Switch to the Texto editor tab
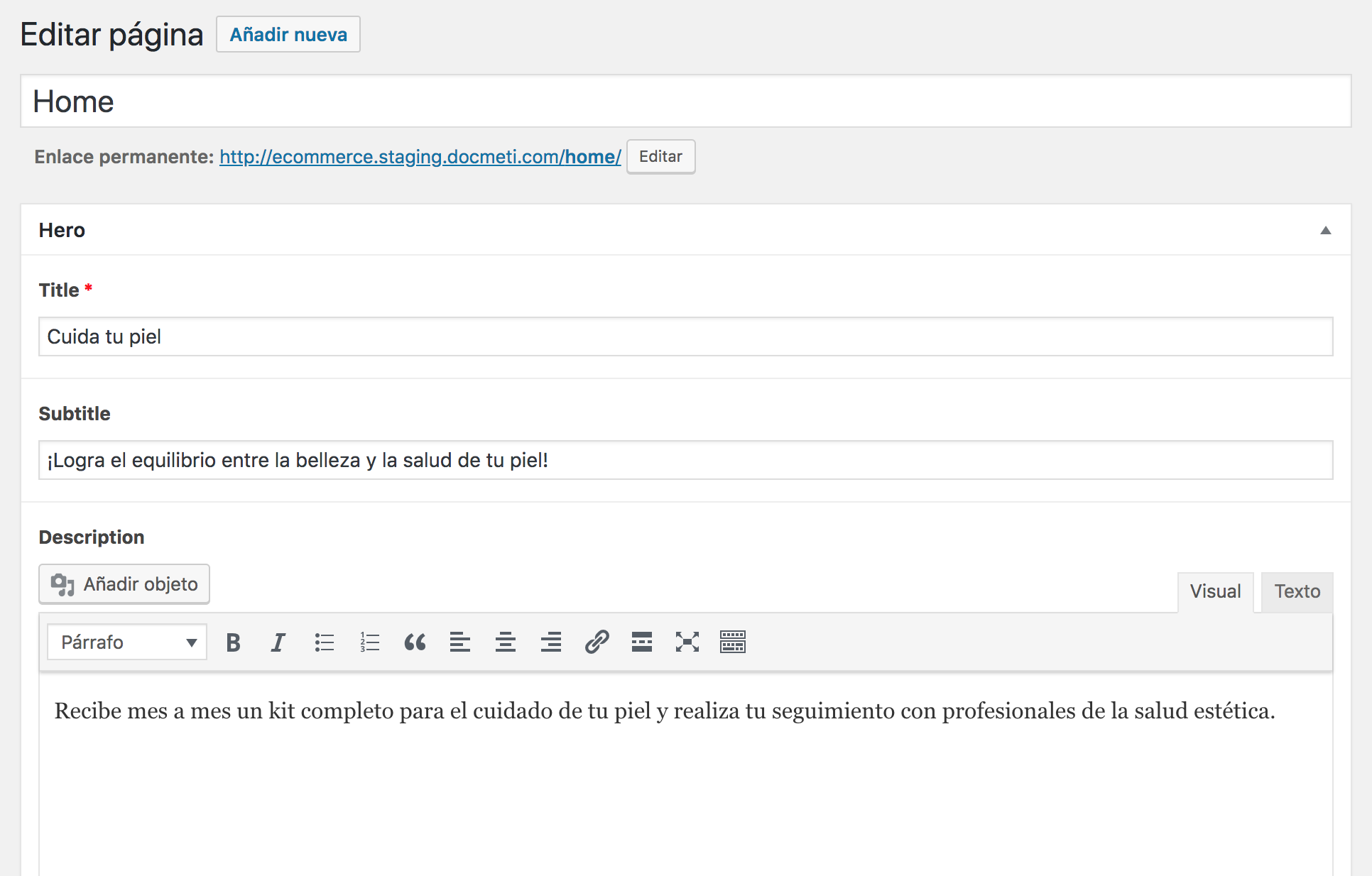The image size is (1372, 876). pos(1297,591)
